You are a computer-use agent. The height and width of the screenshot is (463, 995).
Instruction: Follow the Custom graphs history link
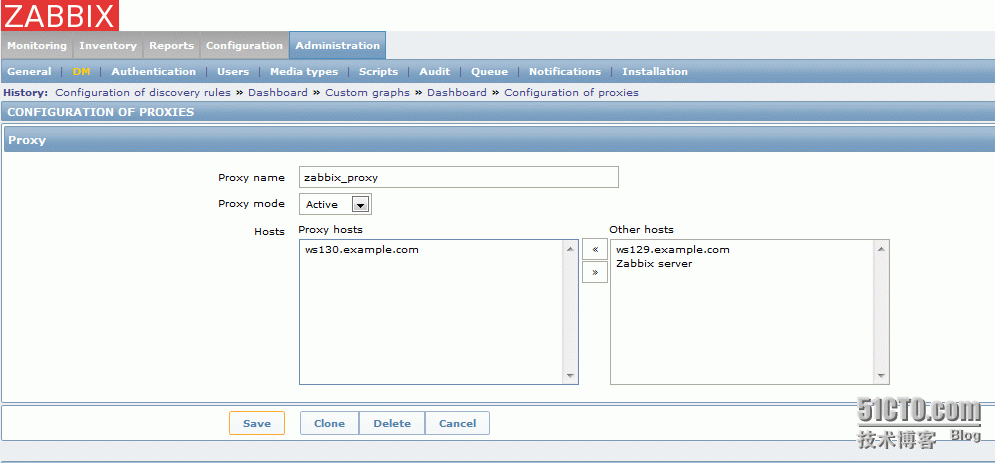367,93
